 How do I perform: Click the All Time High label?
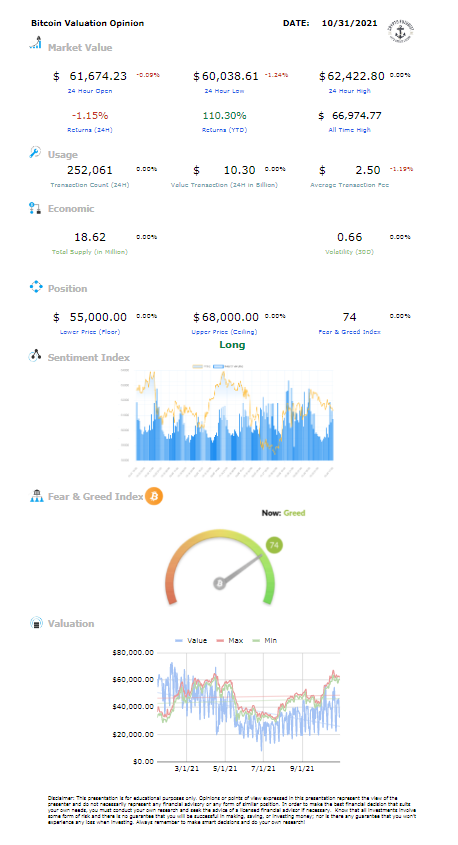point(350,130)
